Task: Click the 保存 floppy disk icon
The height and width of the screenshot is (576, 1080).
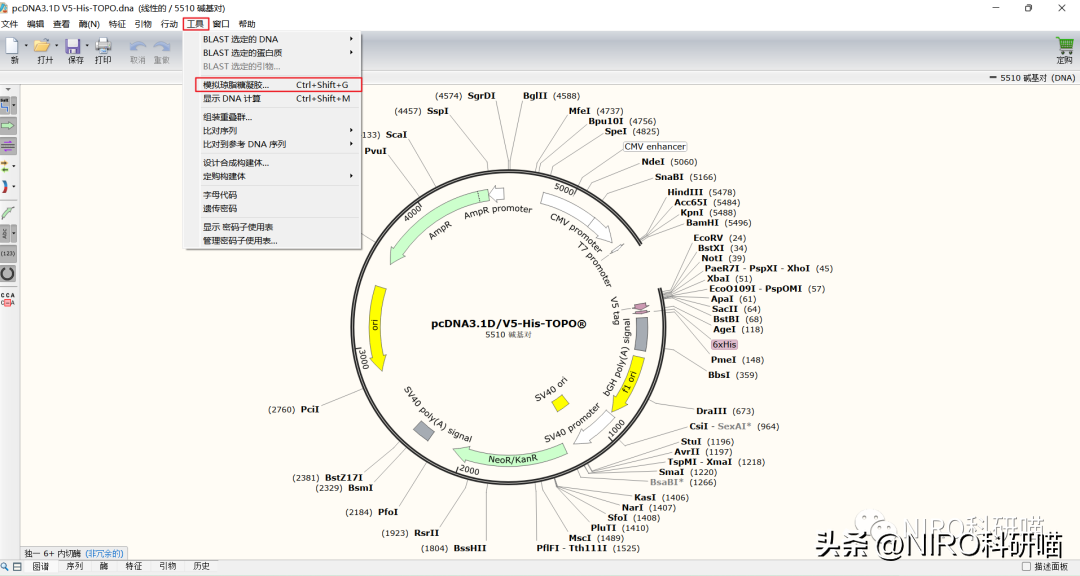Action: pyautogui.click(x=73, y=46)
